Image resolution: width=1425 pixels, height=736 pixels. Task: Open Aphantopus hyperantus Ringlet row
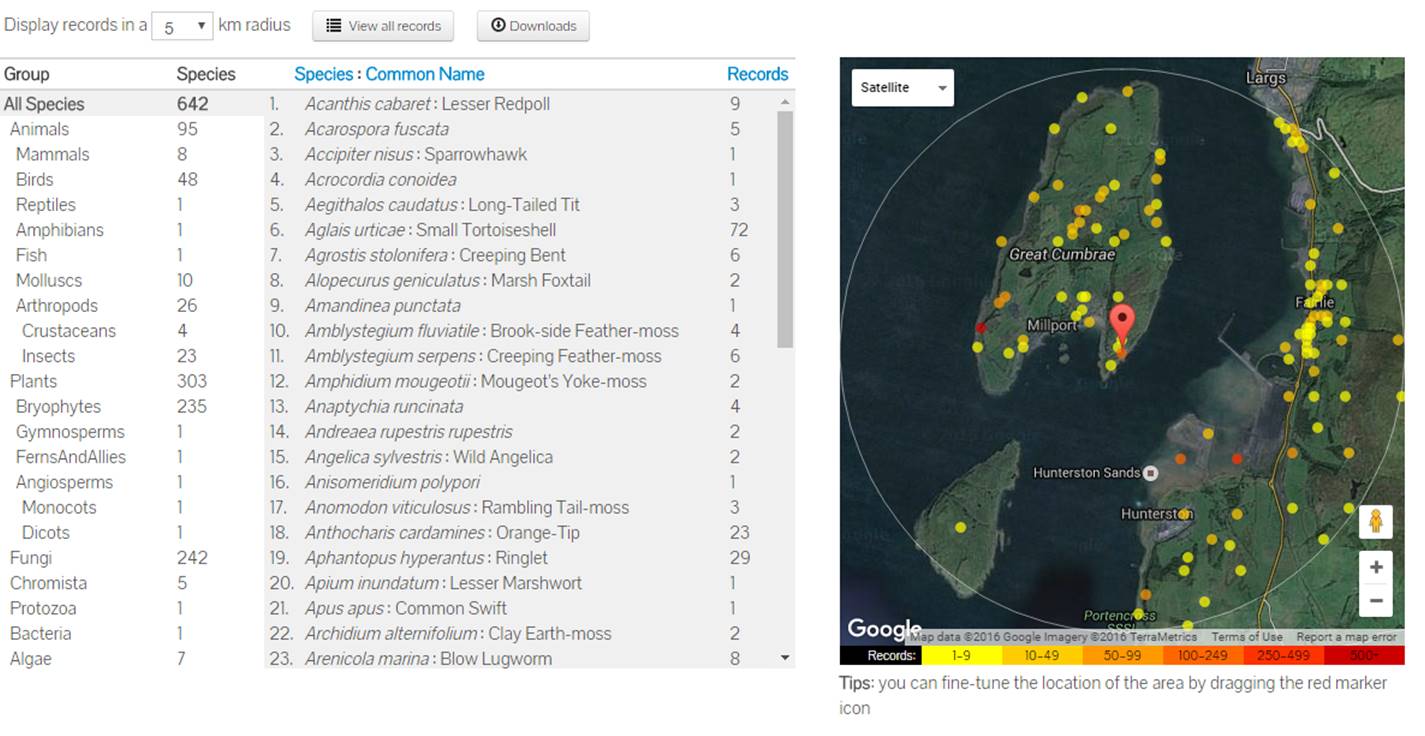(521, 558)
